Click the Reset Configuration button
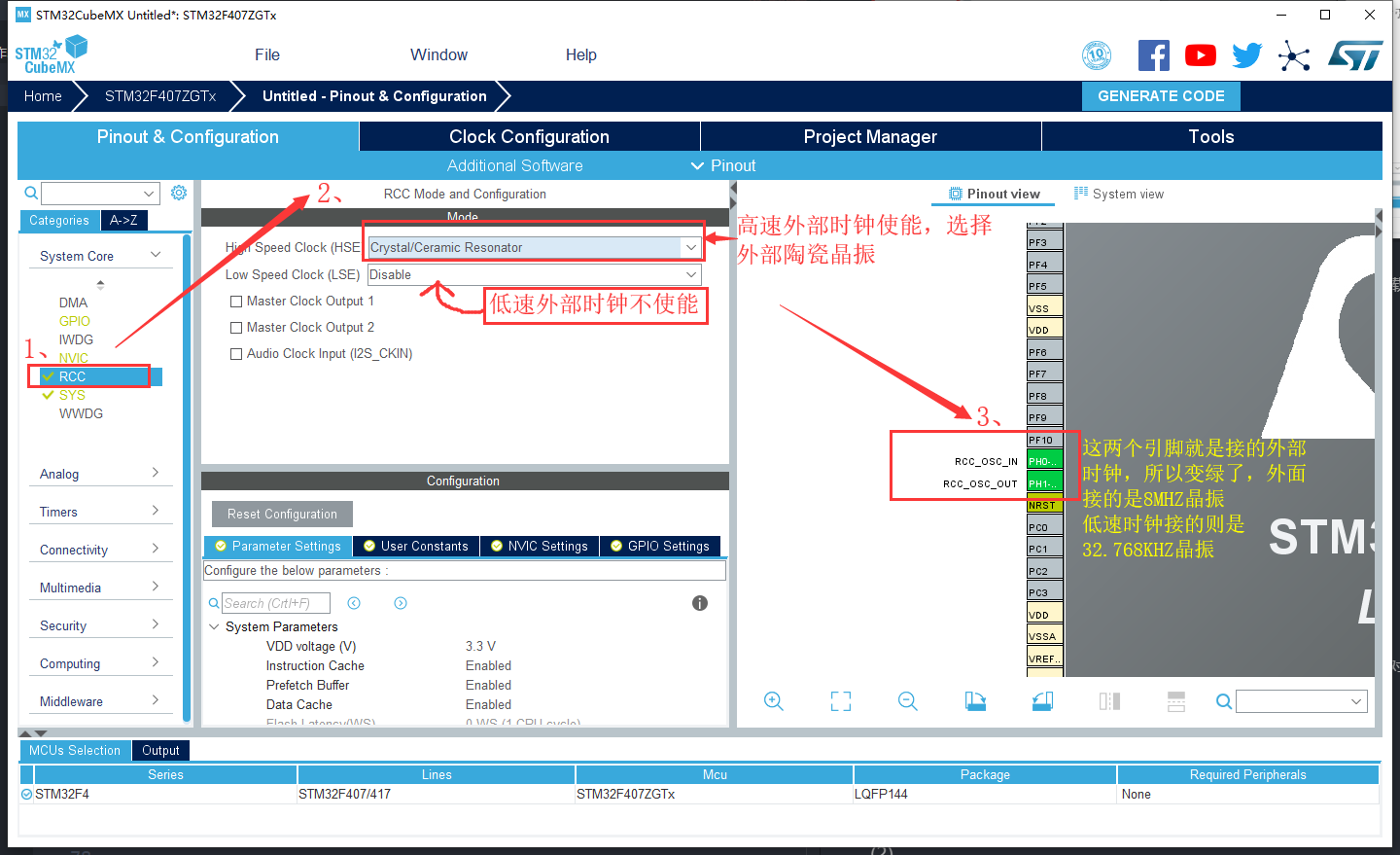Viewport: 1400px width, 855px height. [282, 515]
